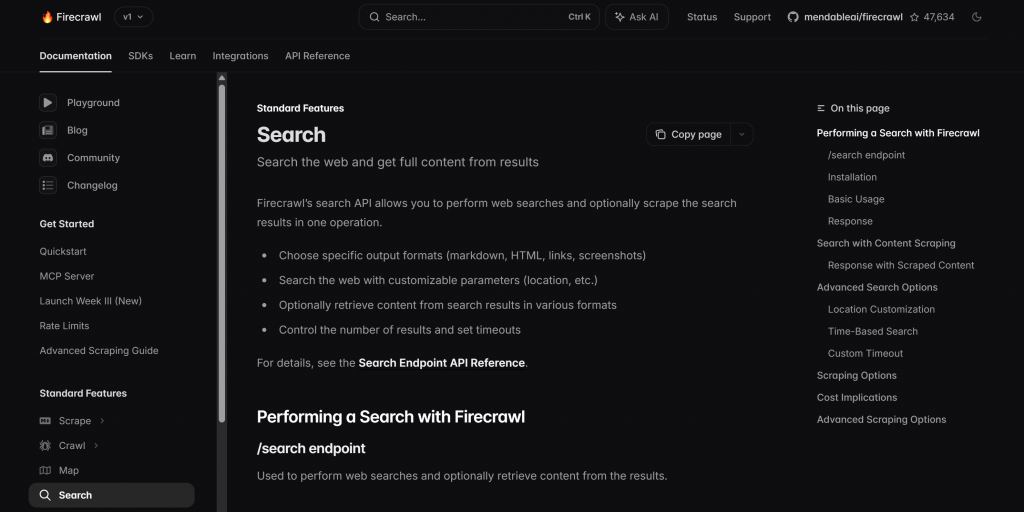Expand the Copy page dropdown arrow
The image size is (1024, 512).
pos(741,134)
